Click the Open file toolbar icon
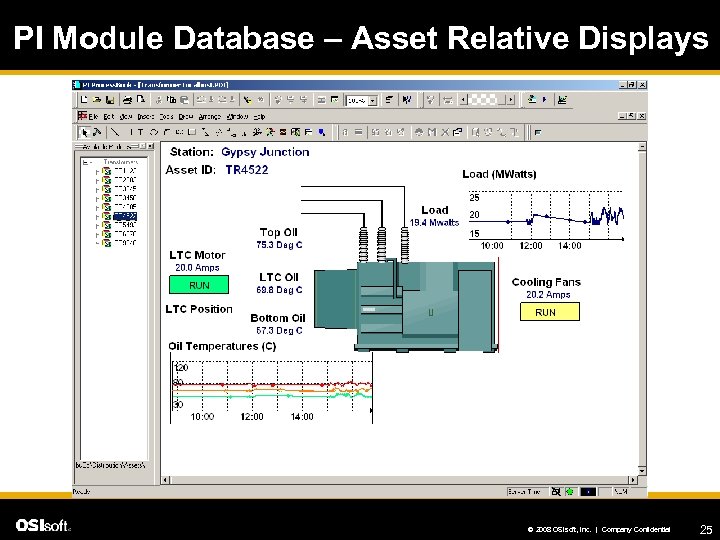Image resolution: width=720 pixels, height=540 pixels. pyautogui.click(x=97, y=100)
